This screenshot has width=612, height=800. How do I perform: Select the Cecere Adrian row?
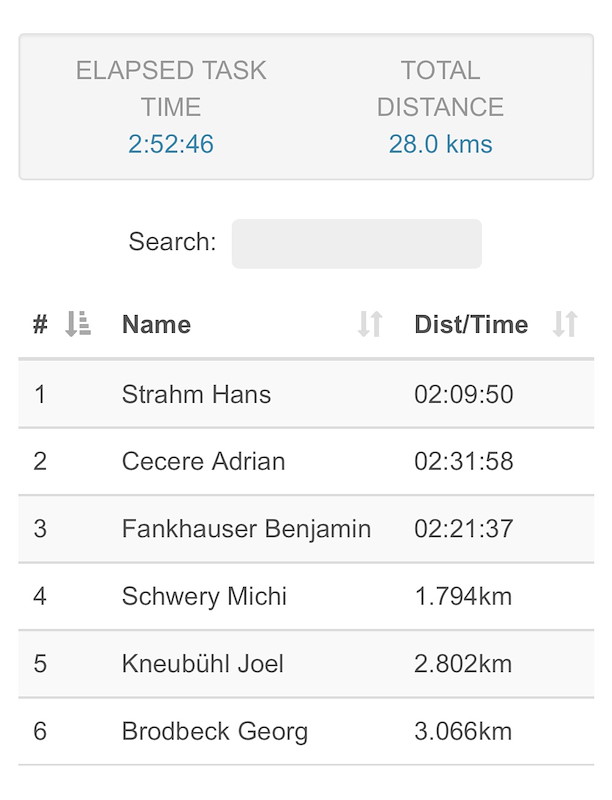click(306, 461)
